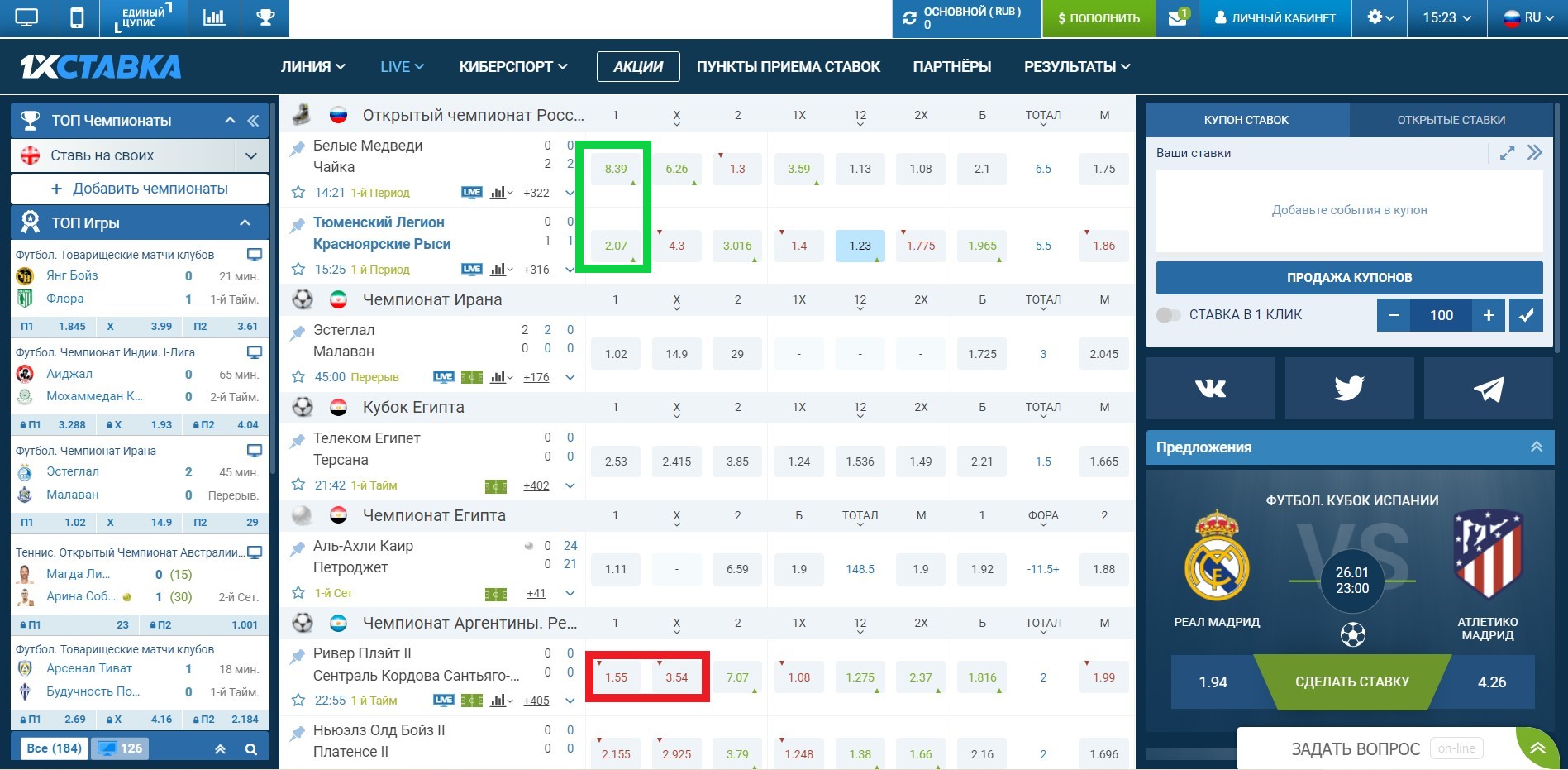Pin the Белые Медведи match
This screenshot has height=770, width=1568.
click(297, 149)
